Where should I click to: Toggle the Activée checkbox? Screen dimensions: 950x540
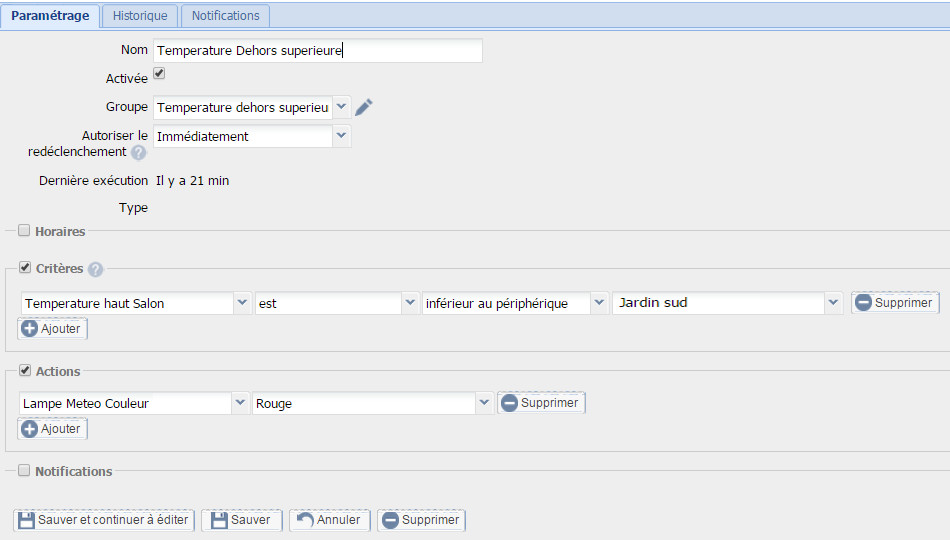point(159,73)
